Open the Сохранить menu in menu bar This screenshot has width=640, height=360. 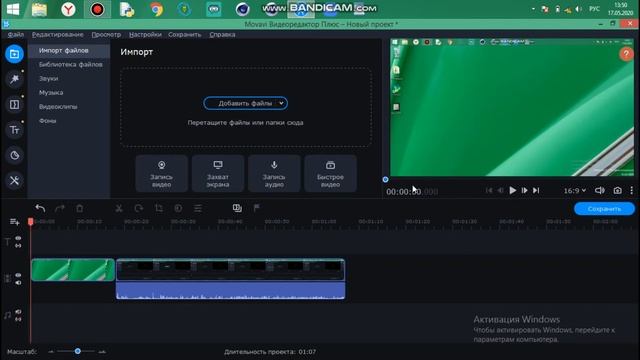click(184, 35)
